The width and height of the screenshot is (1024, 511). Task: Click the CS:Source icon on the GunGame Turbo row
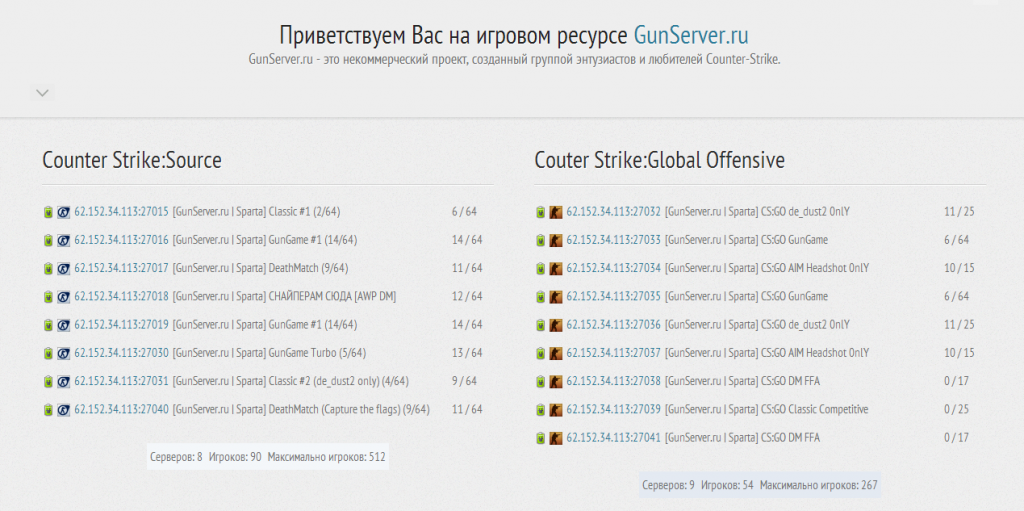point(63,353)
